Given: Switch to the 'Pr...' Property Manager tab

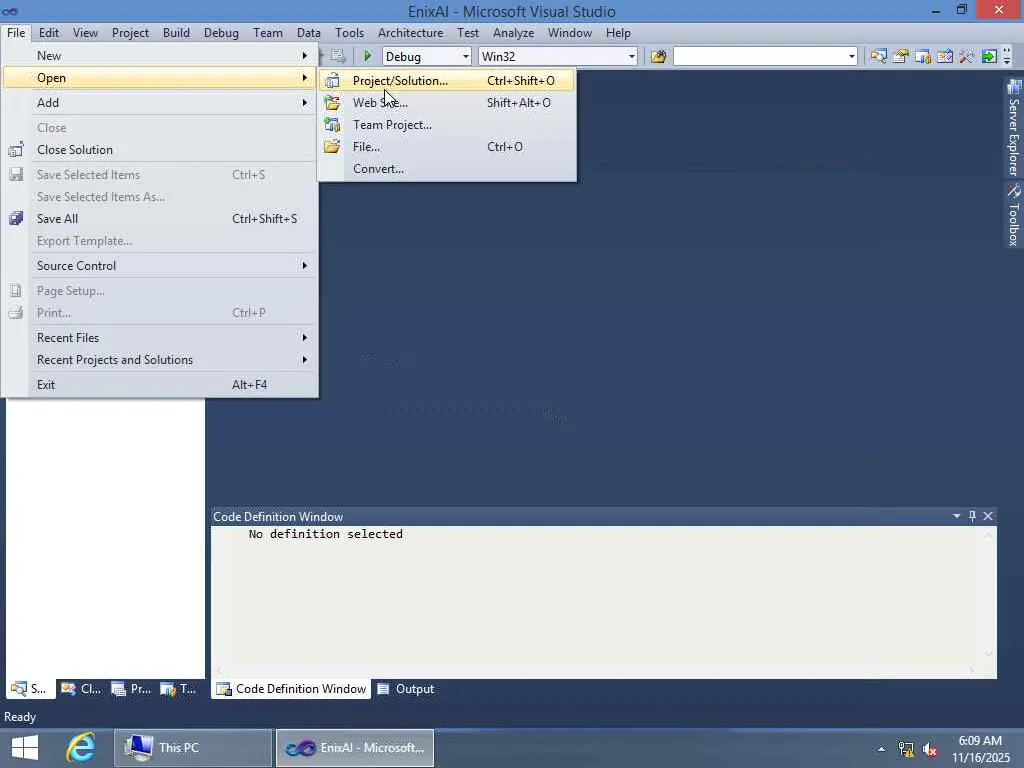Looking at the screenshot, I should [131, 689].
